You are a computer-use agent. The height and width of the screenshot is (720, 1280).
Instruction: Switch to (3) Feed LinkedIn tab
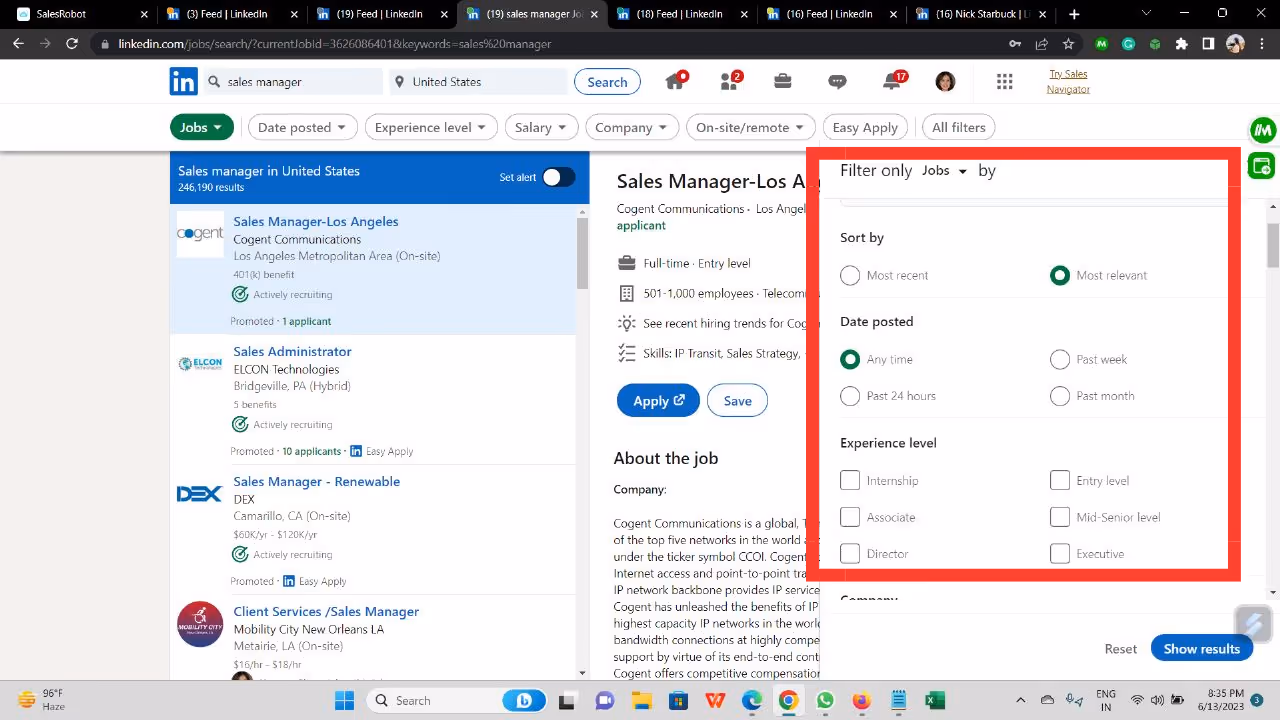coord(231,14)
